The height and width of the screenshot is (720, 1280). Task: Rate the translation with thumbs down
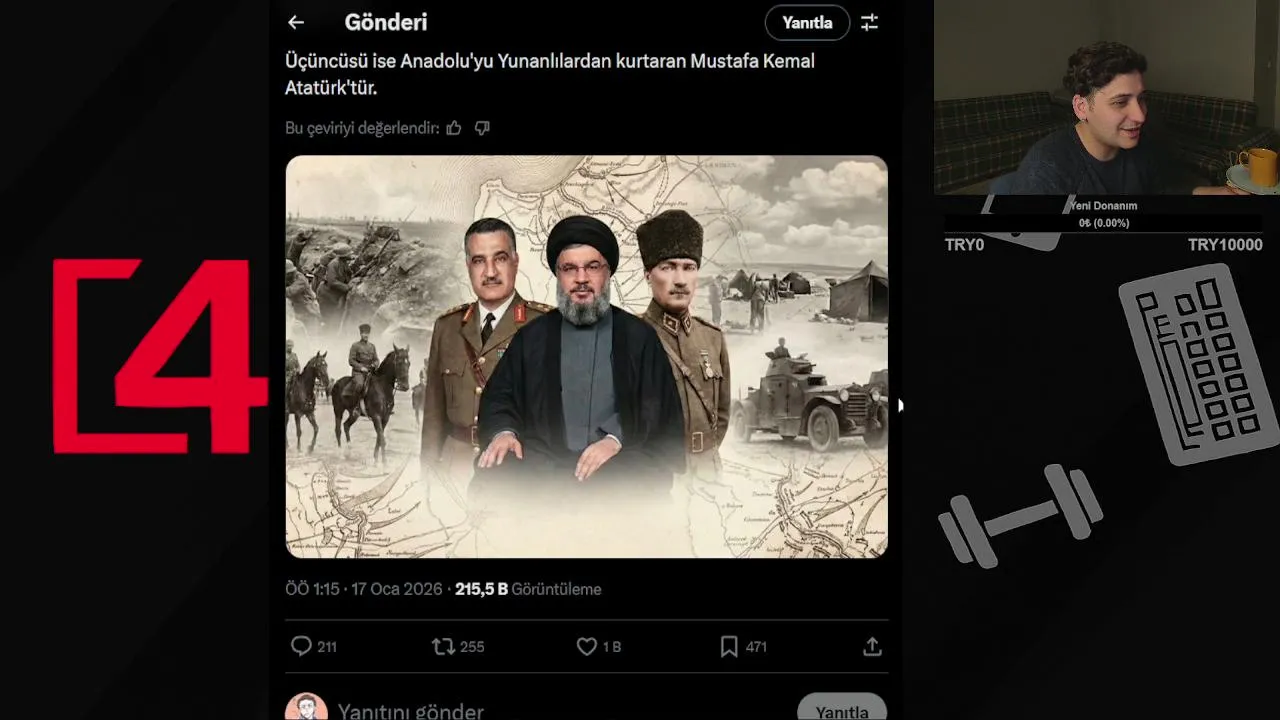click(x=482, y=128)
